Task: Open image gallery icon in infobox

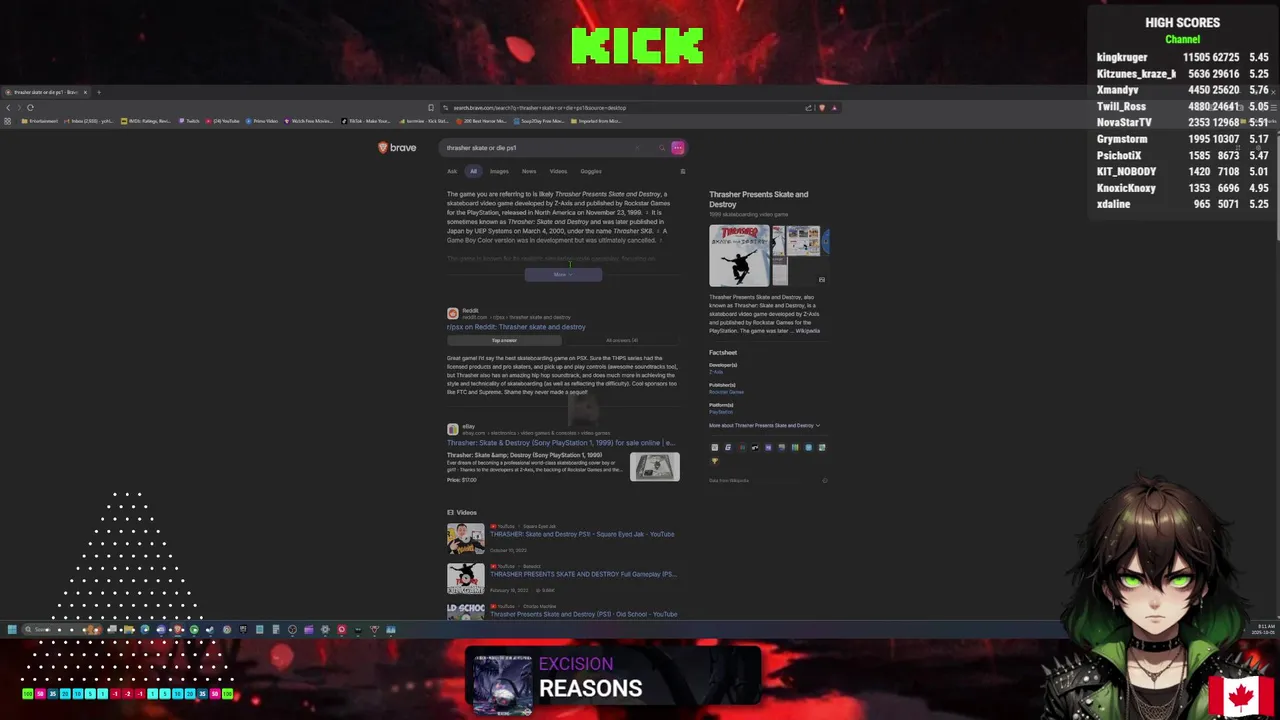Action: [822, 280]
